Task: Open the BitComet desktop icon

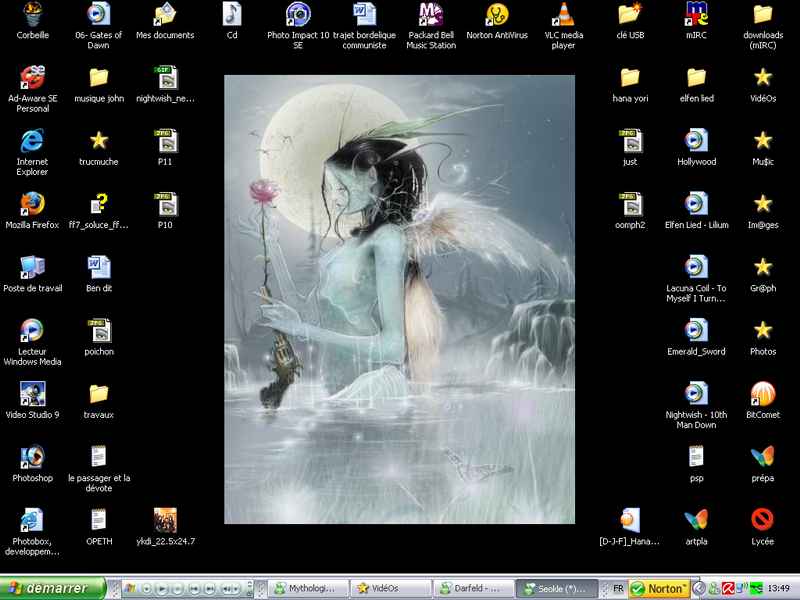Action: pos(762,394)
